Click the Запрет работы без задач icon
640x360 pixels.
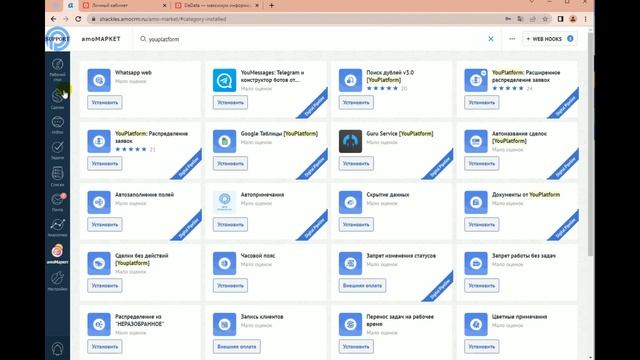[x=476, y=263]
